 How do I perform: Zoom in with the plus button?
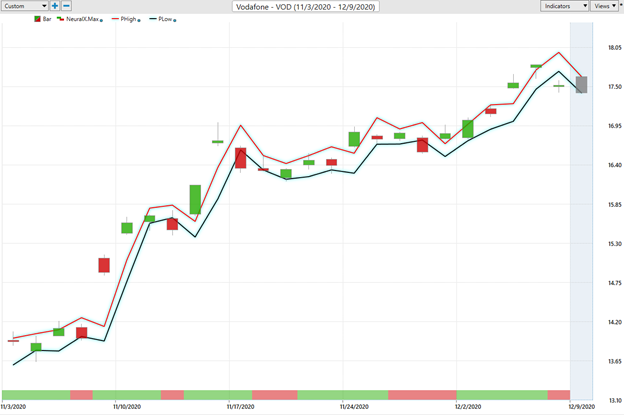tap(55, 6)
